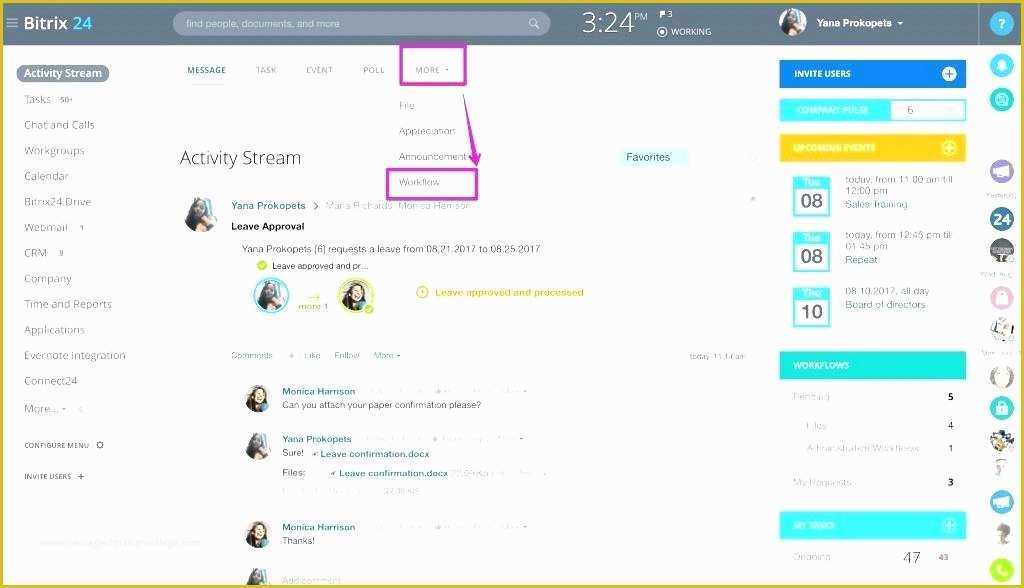Click the green phone call icon

click(x=1001, y=570)
